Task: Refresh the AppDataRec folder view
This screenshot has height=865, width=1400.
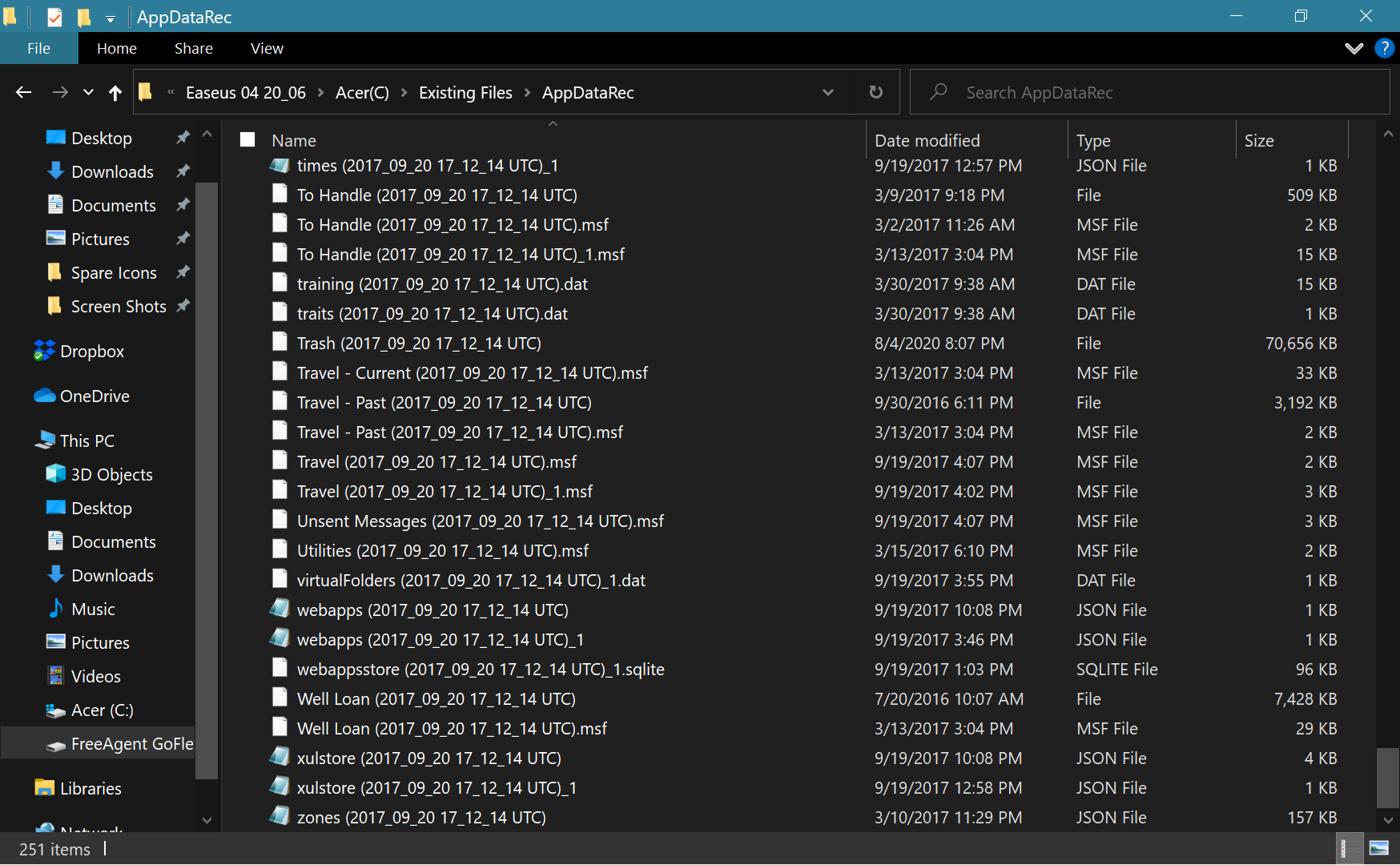Action: pos(876,93)
